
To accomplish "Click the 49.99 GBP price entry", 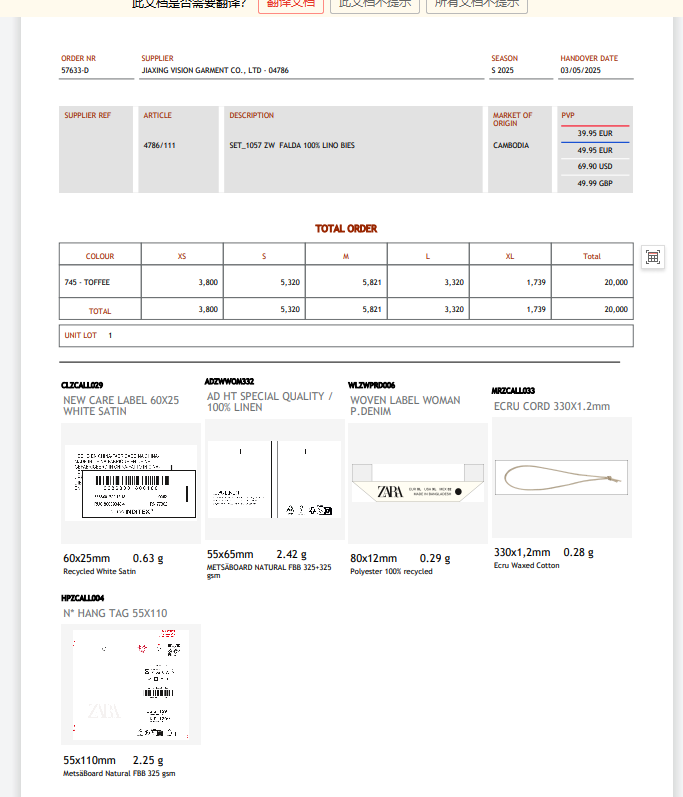I will 594,184.
